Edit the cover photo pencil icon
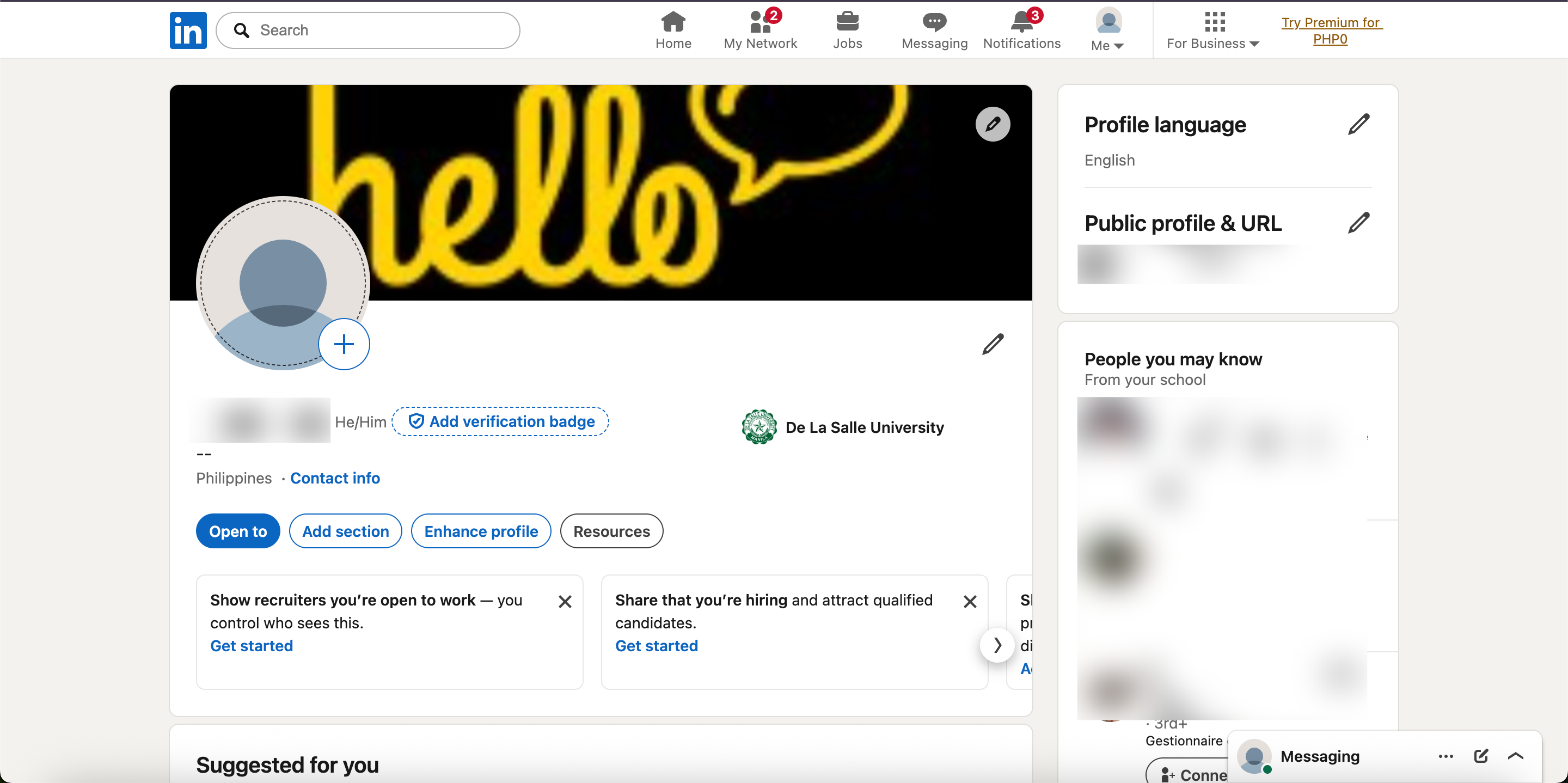 (x=992, y=124)
